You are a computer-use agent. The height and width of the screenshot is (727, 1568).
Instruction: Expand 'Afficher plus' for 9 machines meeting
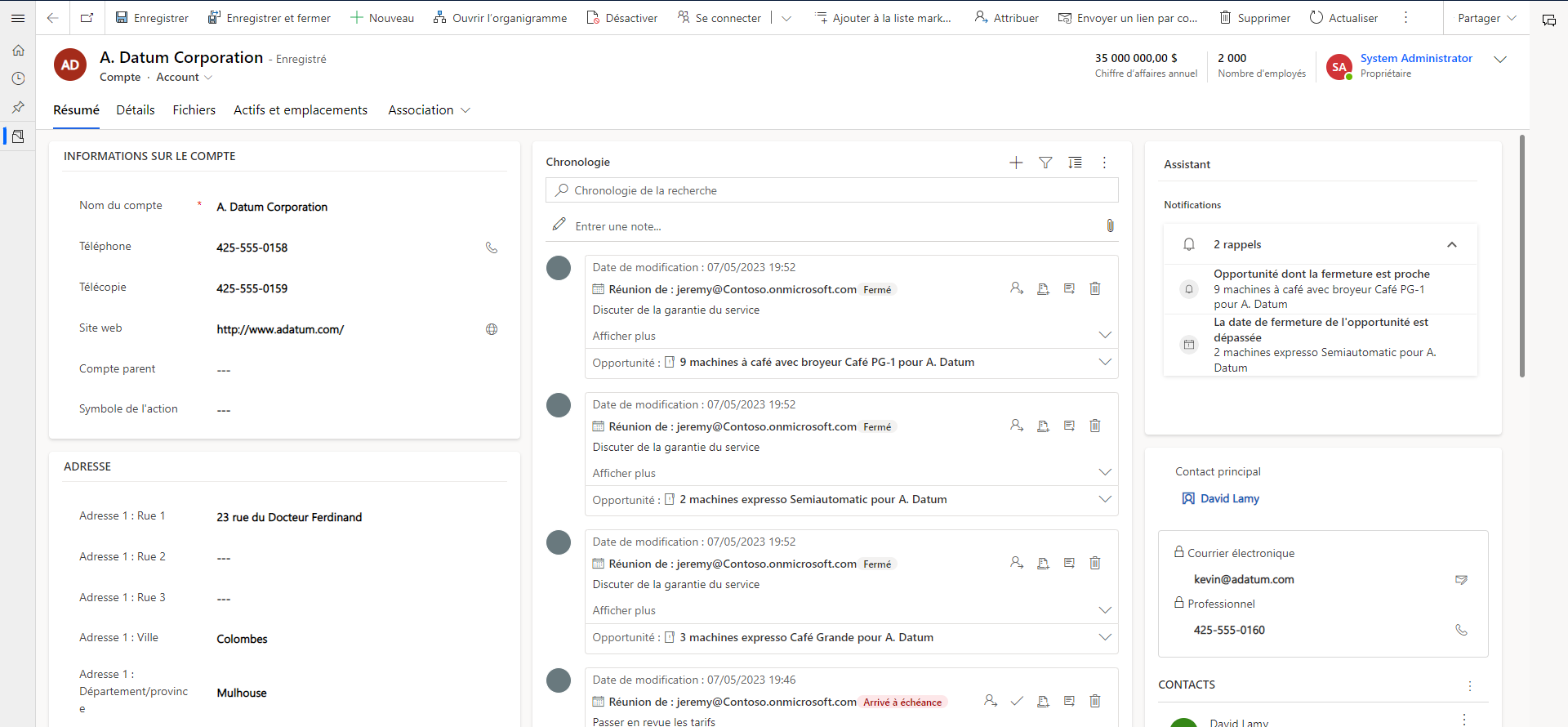(x=1105, y=335)
